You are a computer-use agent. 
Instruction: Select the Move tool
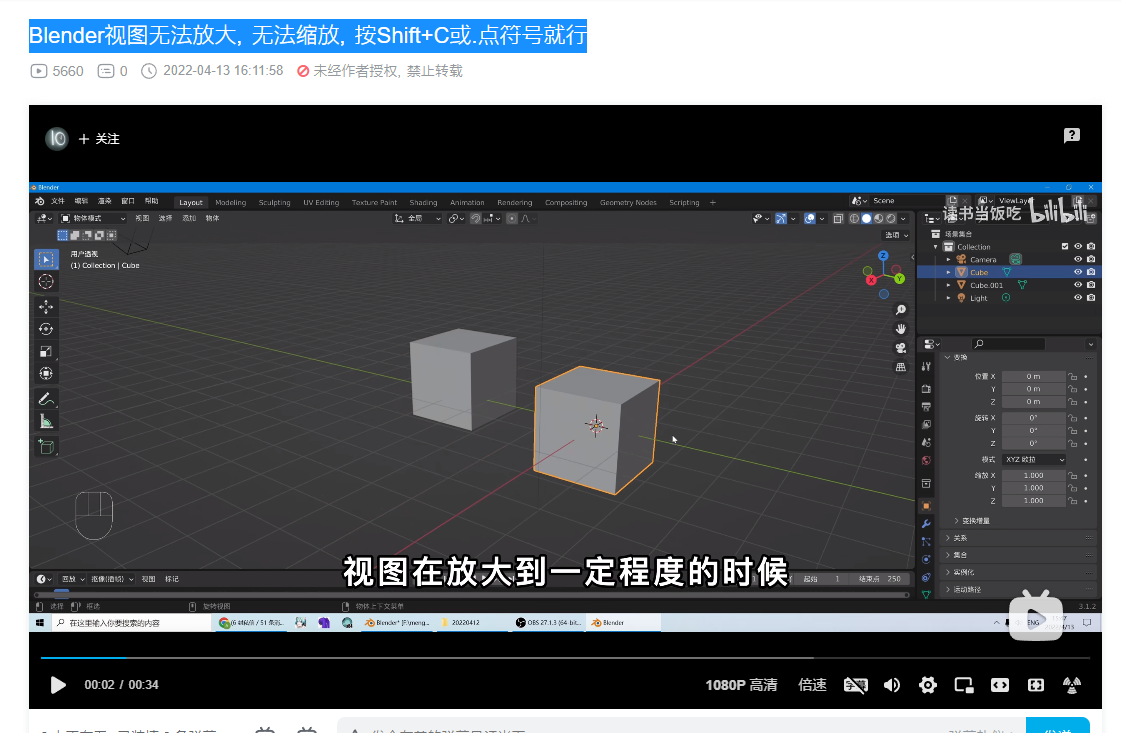[x=46, y=307]
